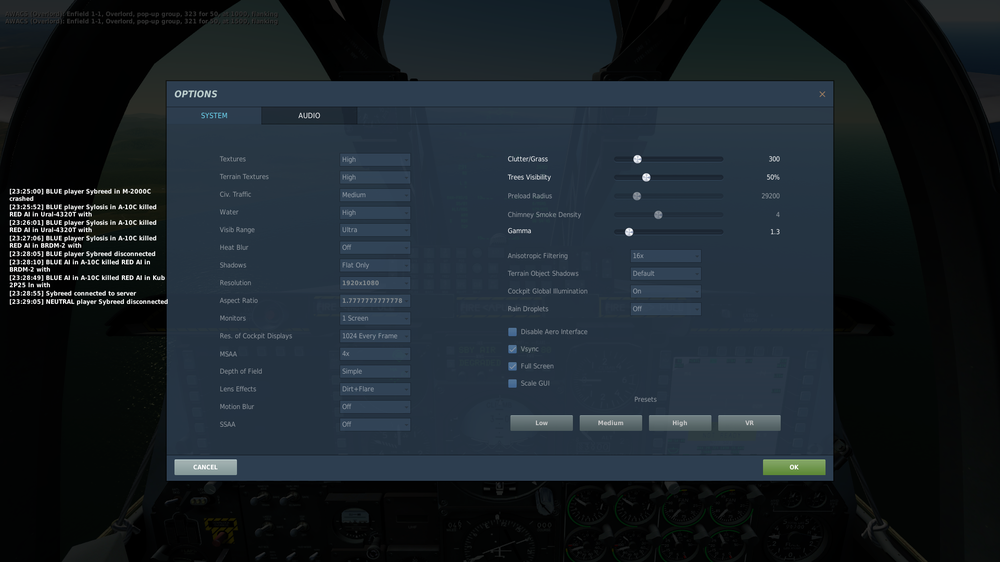Open the Terrain Textures dropdown
Viewport: 1000px width, 562px height.
tap(375, 177)
